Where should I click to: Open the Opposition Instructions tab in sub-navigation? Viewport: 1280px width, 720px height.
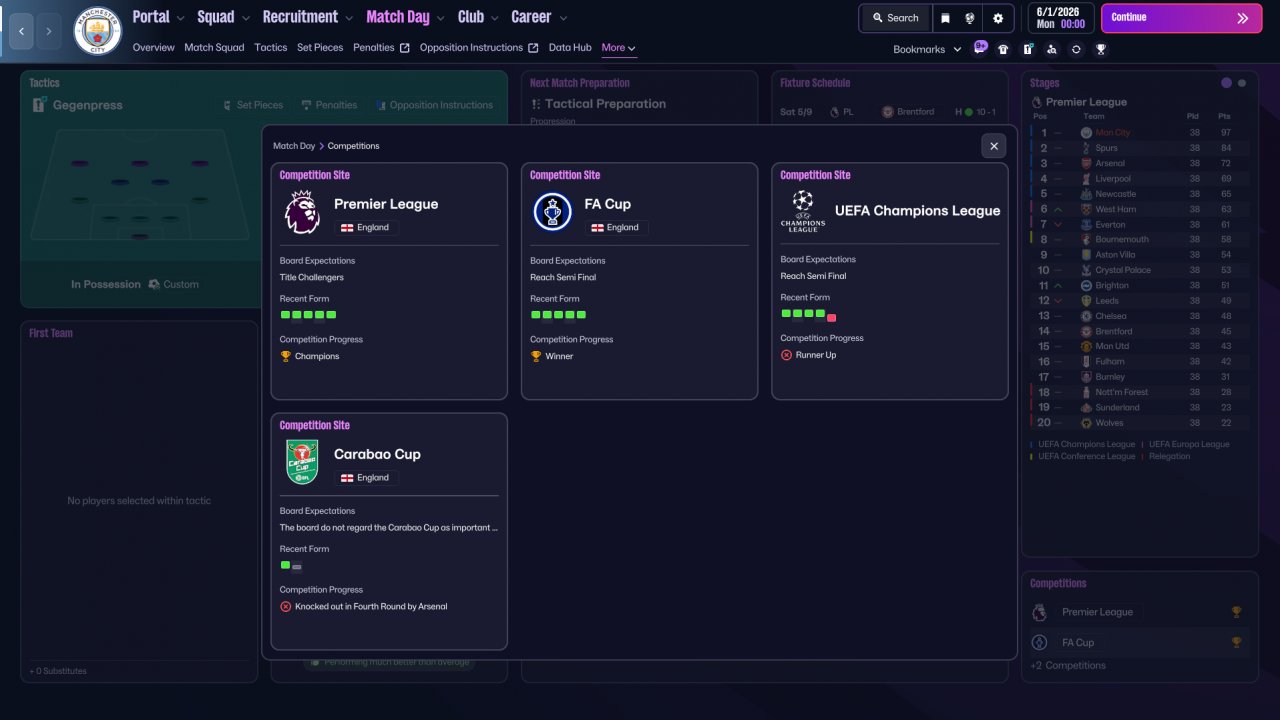(471, 48)
